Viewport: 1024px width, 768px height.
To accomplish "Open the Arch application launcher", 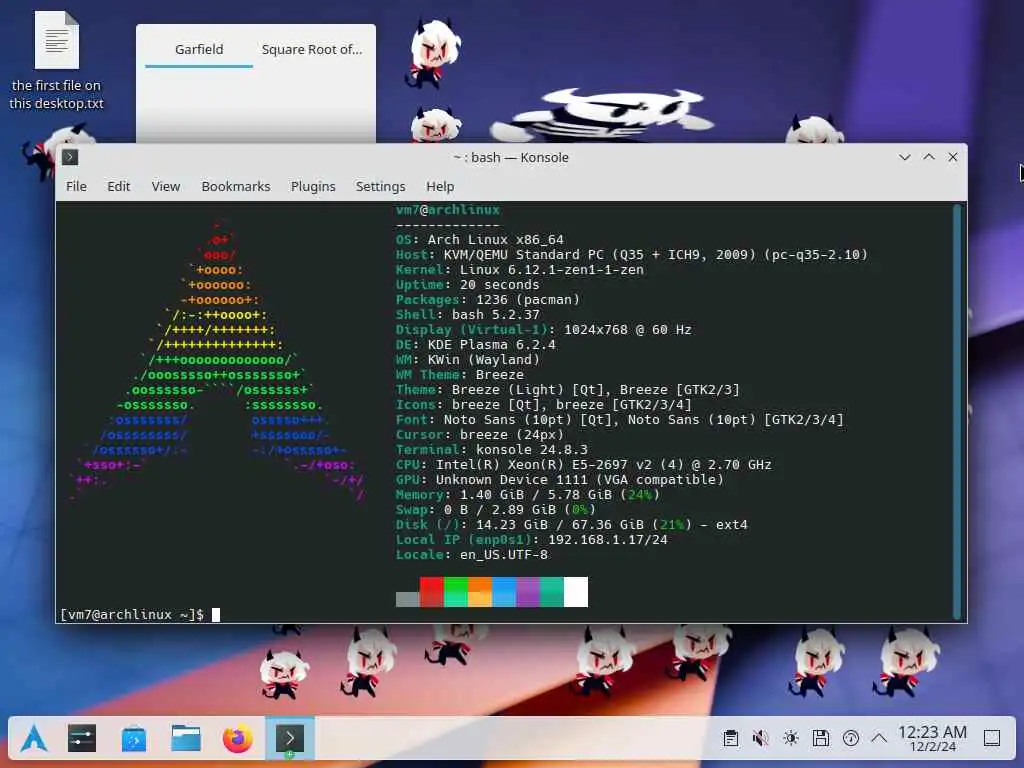I will coord(33,739).
